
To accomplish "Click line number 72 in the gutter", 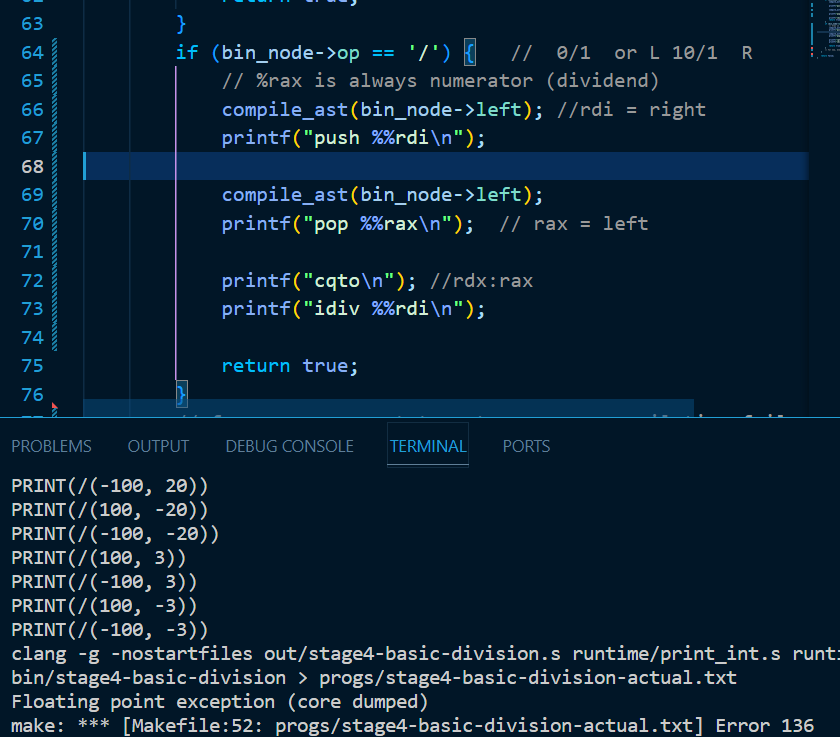I will 32,280.
